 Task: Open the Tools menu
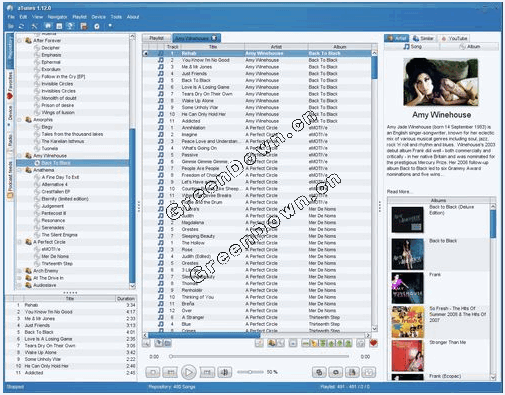click(116, 17)
